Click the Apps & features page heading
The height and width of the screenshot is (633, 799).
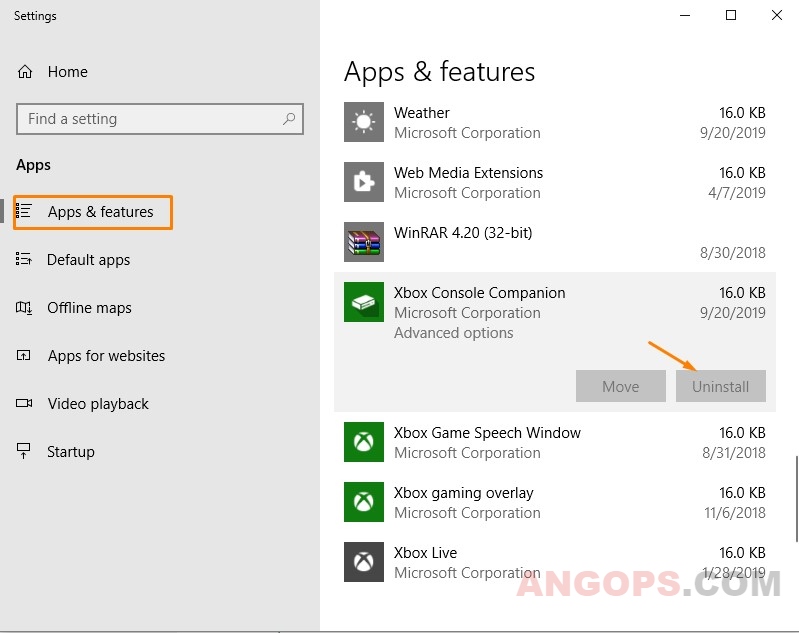[x=439, y=72]
